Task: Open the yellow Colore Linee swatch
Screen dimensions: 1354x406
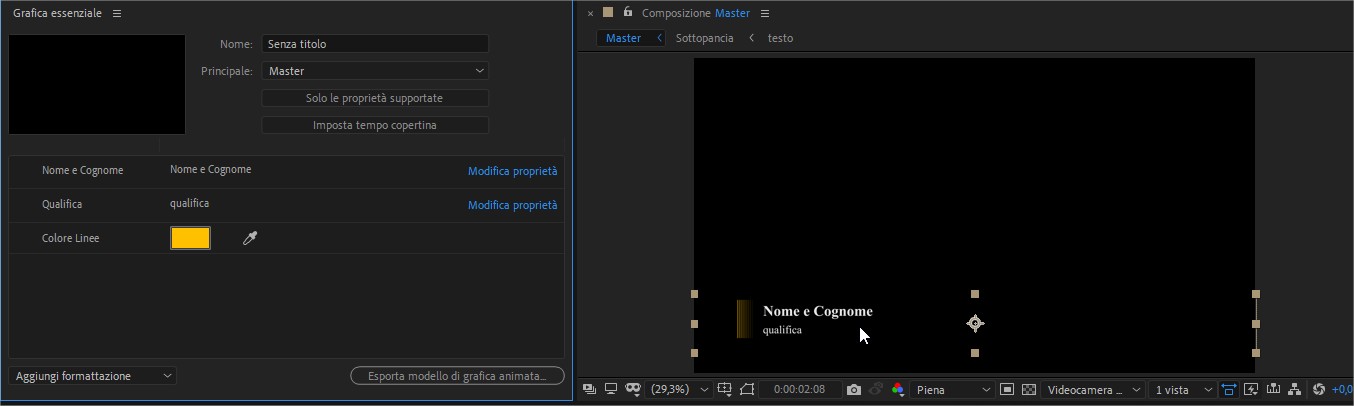Action: click(190, 238)
